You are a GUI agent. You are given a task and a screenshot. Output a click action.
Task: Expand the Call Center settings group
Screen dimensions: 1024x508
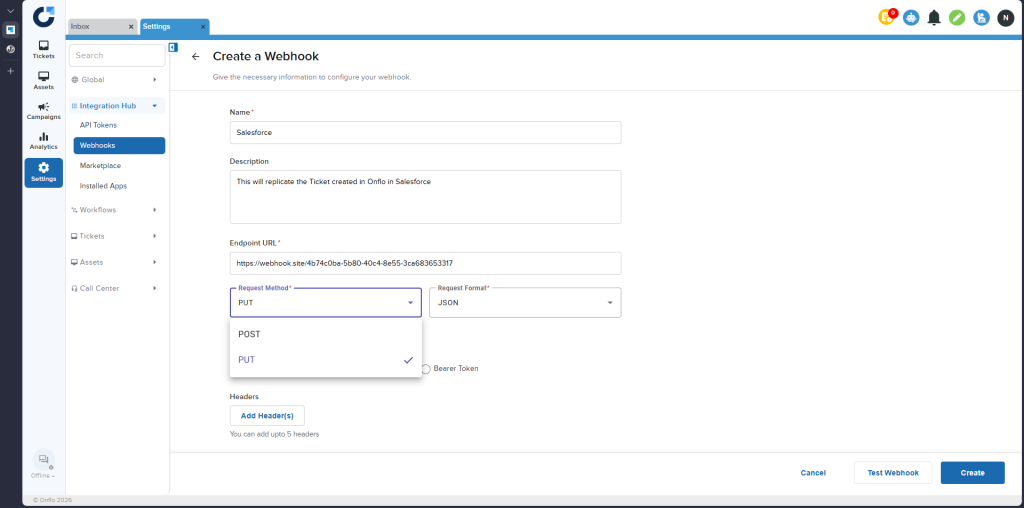click(117, 289)
